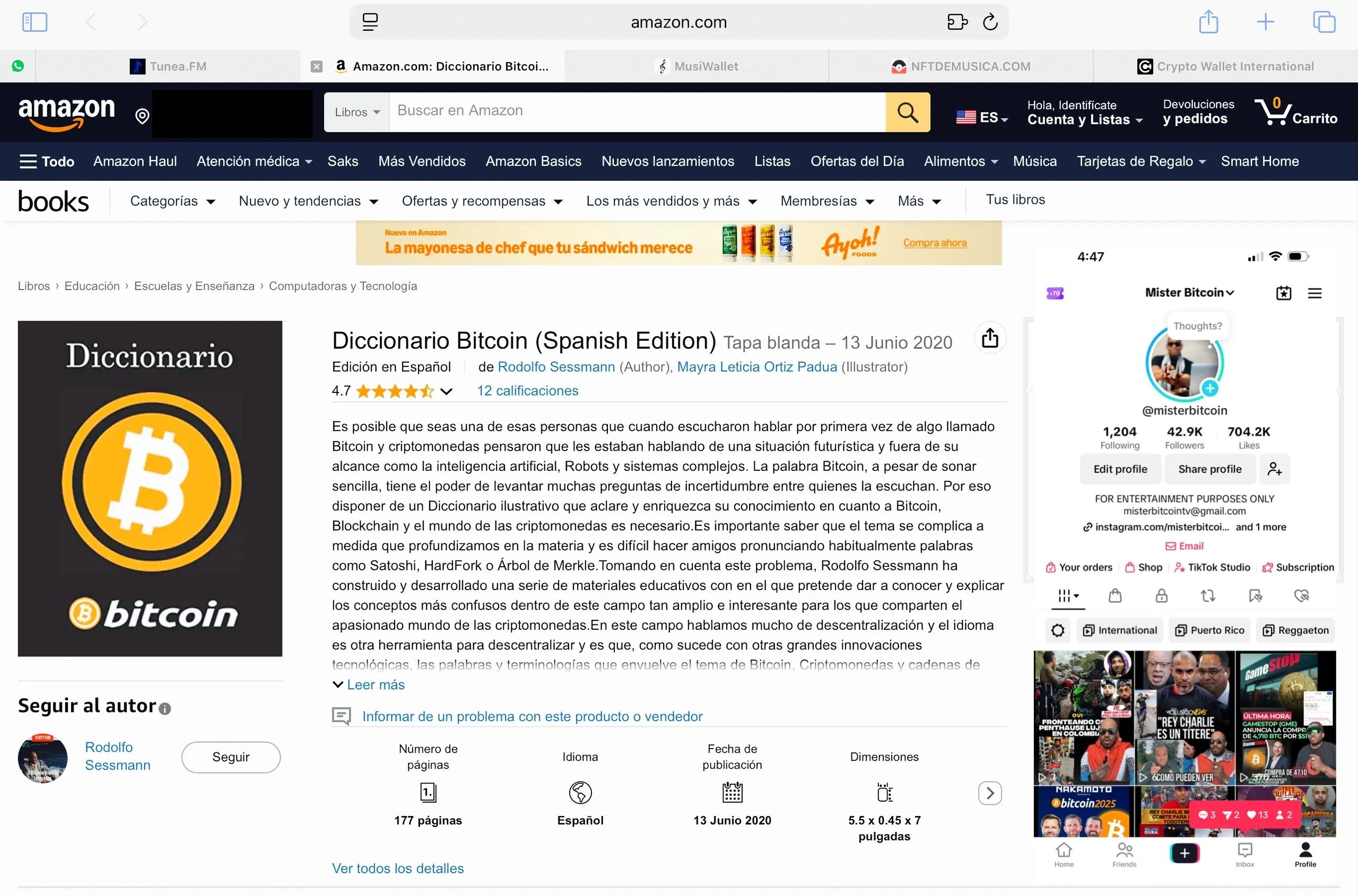Screen dimensions: 1358x896
Task: Switch to the Tunea.FM tab
Action: pyautogui.click(x=168, y=66)
